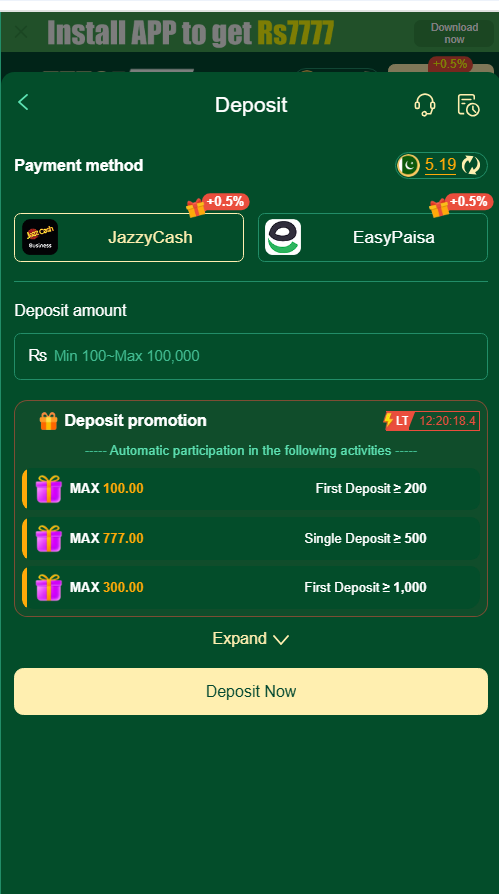
Task: Click the gift icon beside Deposit promotion
Action: (x=48, y=421)
